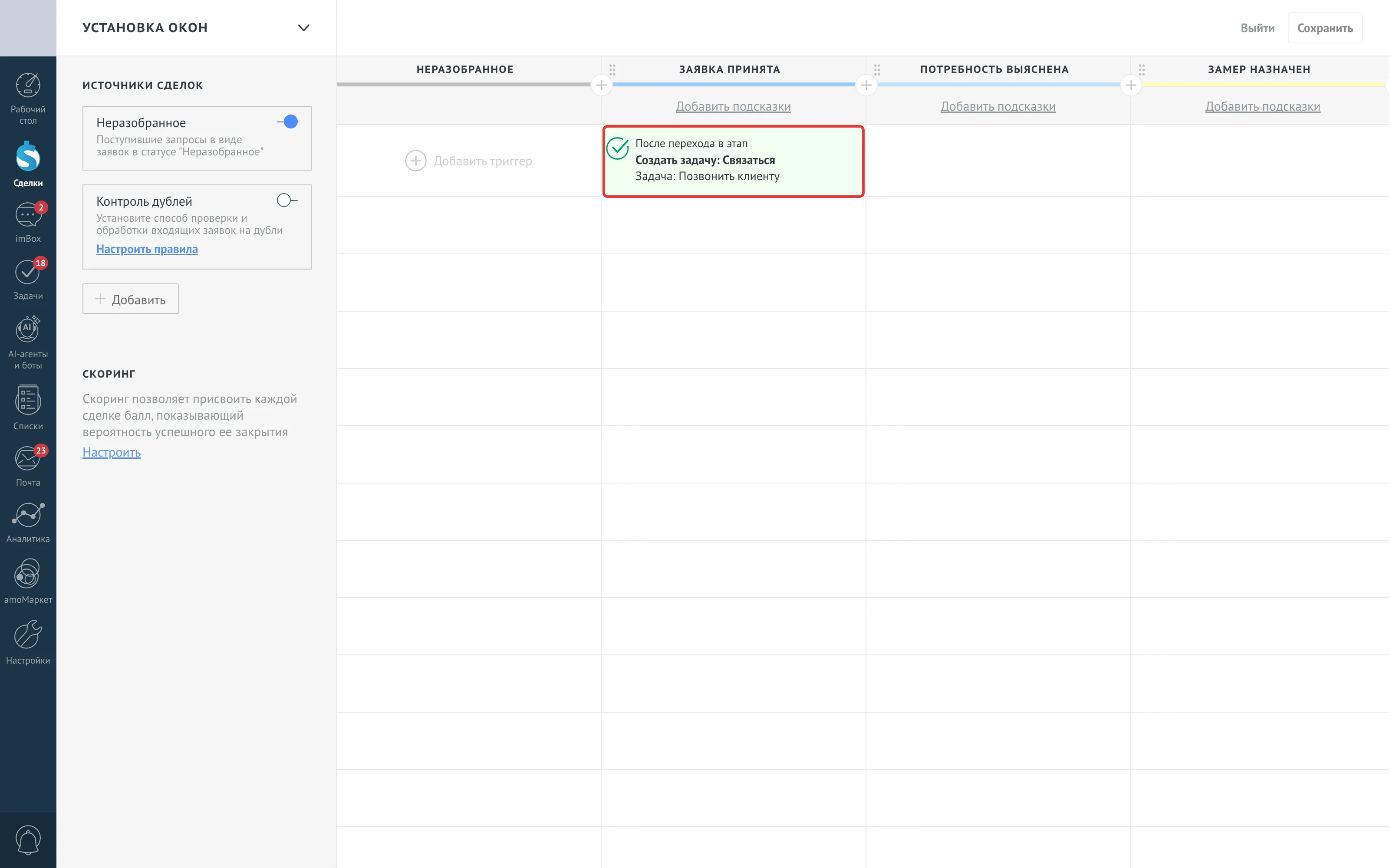
Task: Click plus between Потребность выяснена and Замер назначен
Action: 1130,85
